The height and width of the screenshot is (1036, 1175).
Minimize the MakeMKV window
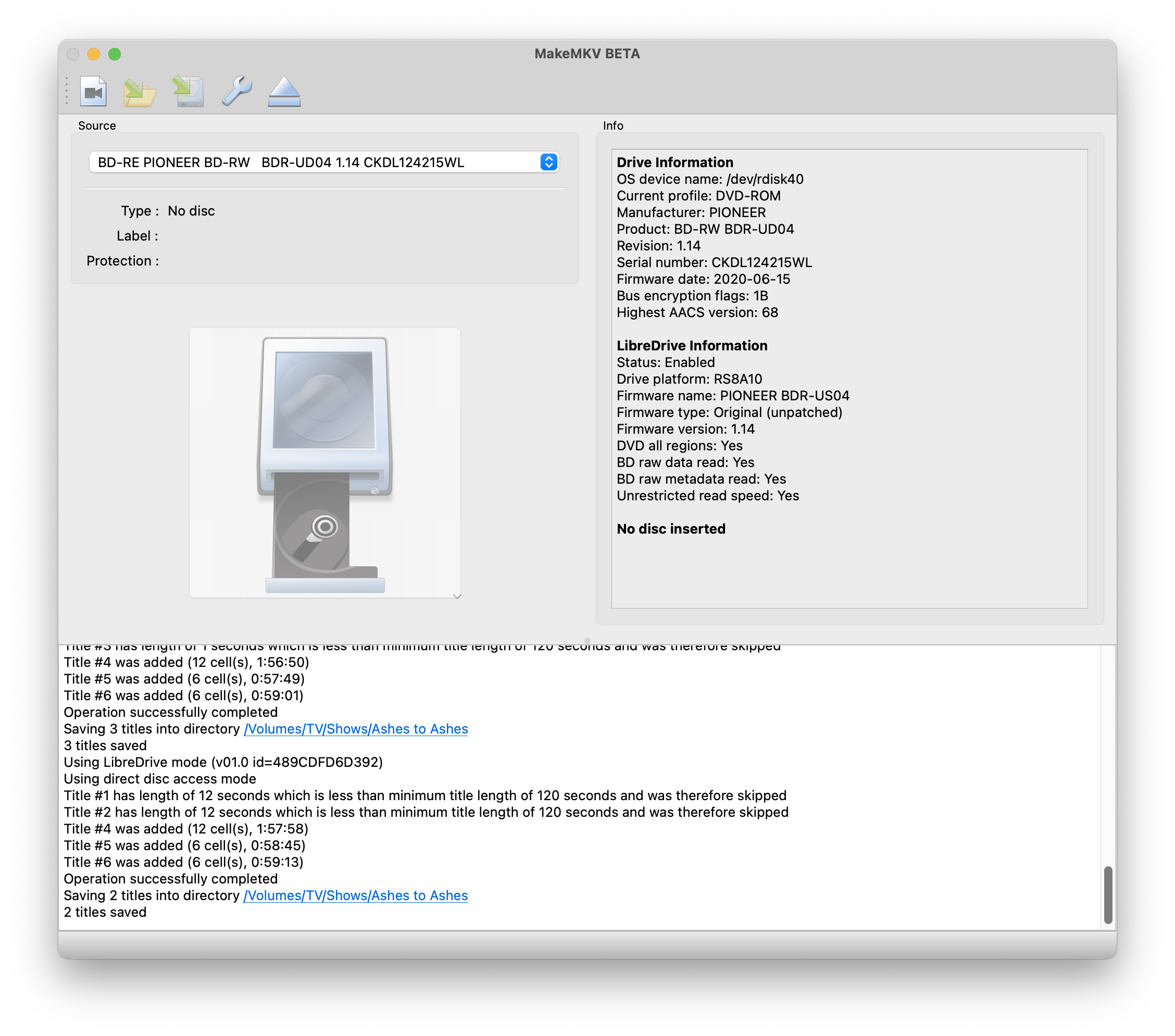point(94,54)
